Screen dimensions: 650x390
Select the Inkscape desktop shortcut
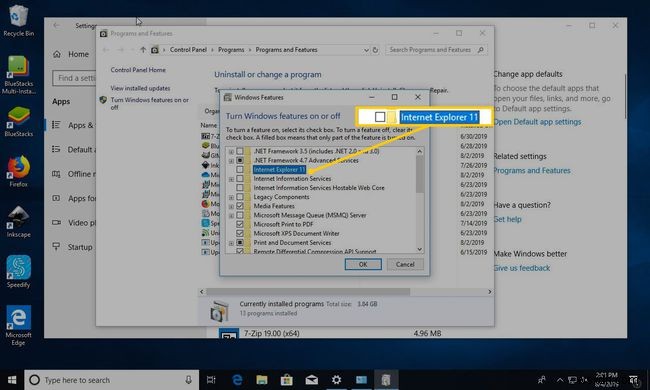[x=18, y=222]
